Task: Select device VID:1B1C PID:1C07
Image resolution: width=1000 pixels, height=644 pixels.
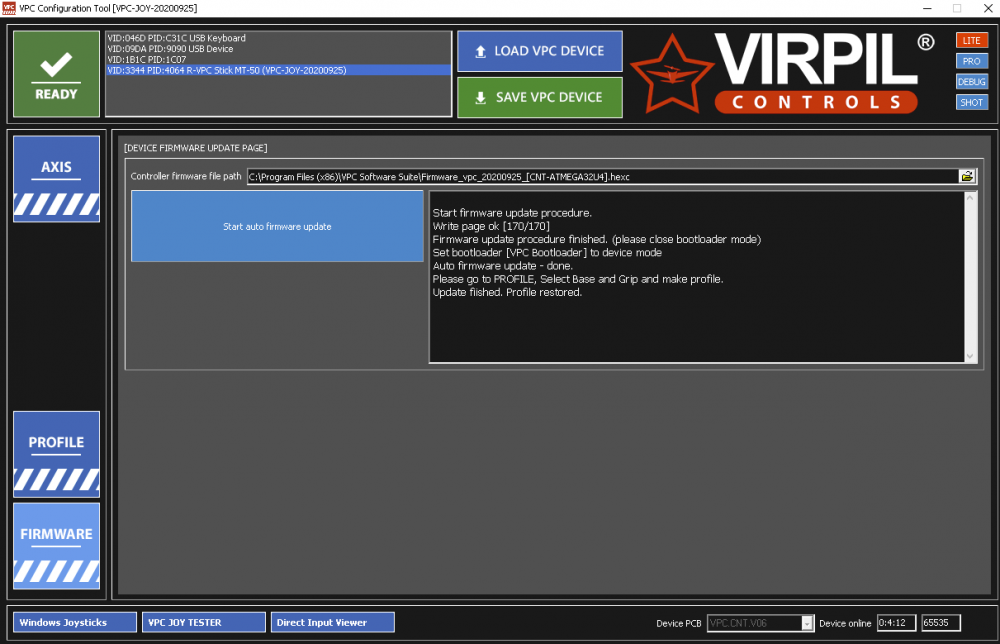Action: click(x=278, y=59)
